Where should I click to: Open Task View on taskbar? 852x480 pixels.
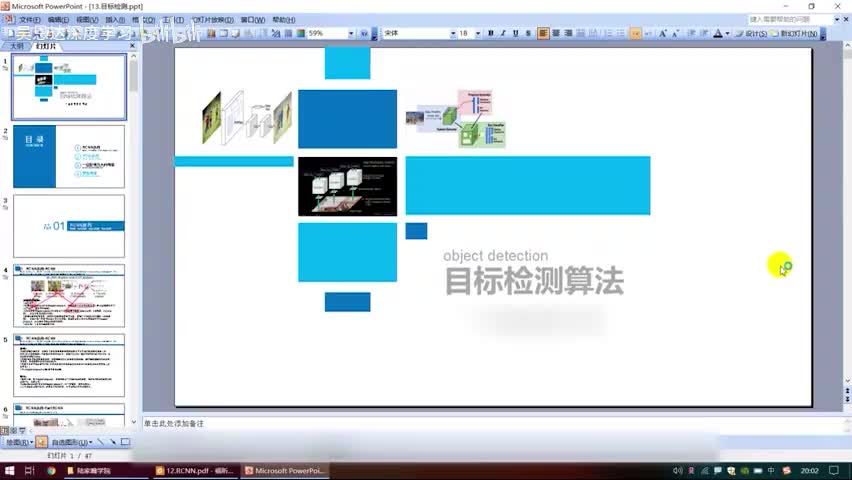pyautogui.click(x=29, y=471)
